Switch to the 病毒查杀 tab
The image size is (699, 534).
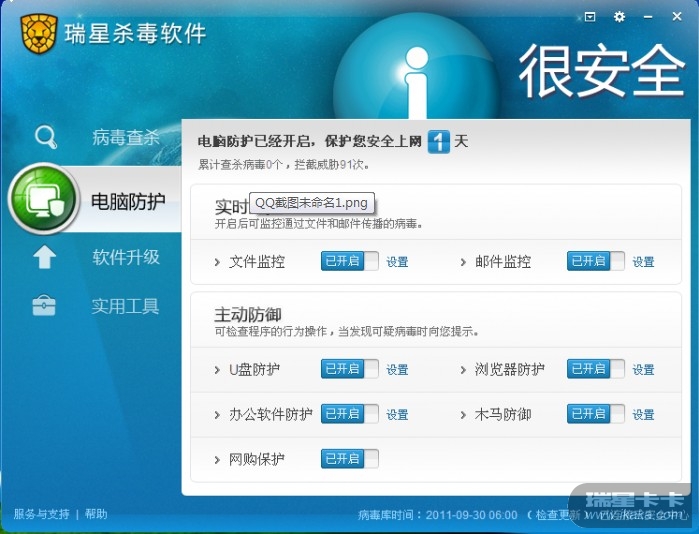126,137
